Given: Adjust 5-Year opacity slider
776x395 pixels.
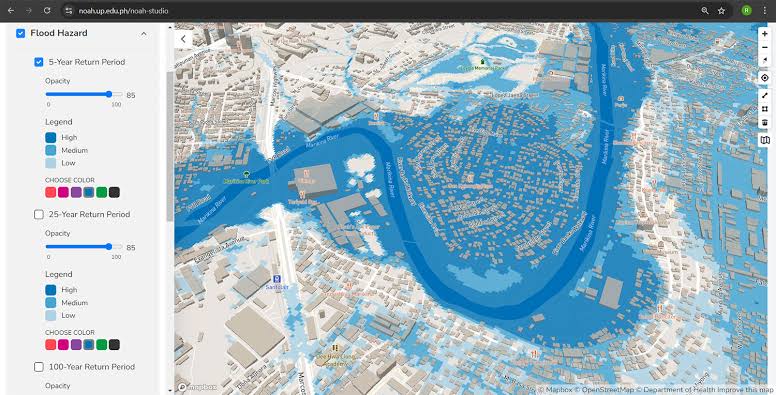Looking at the screenshot, I should tap(84, 94).
